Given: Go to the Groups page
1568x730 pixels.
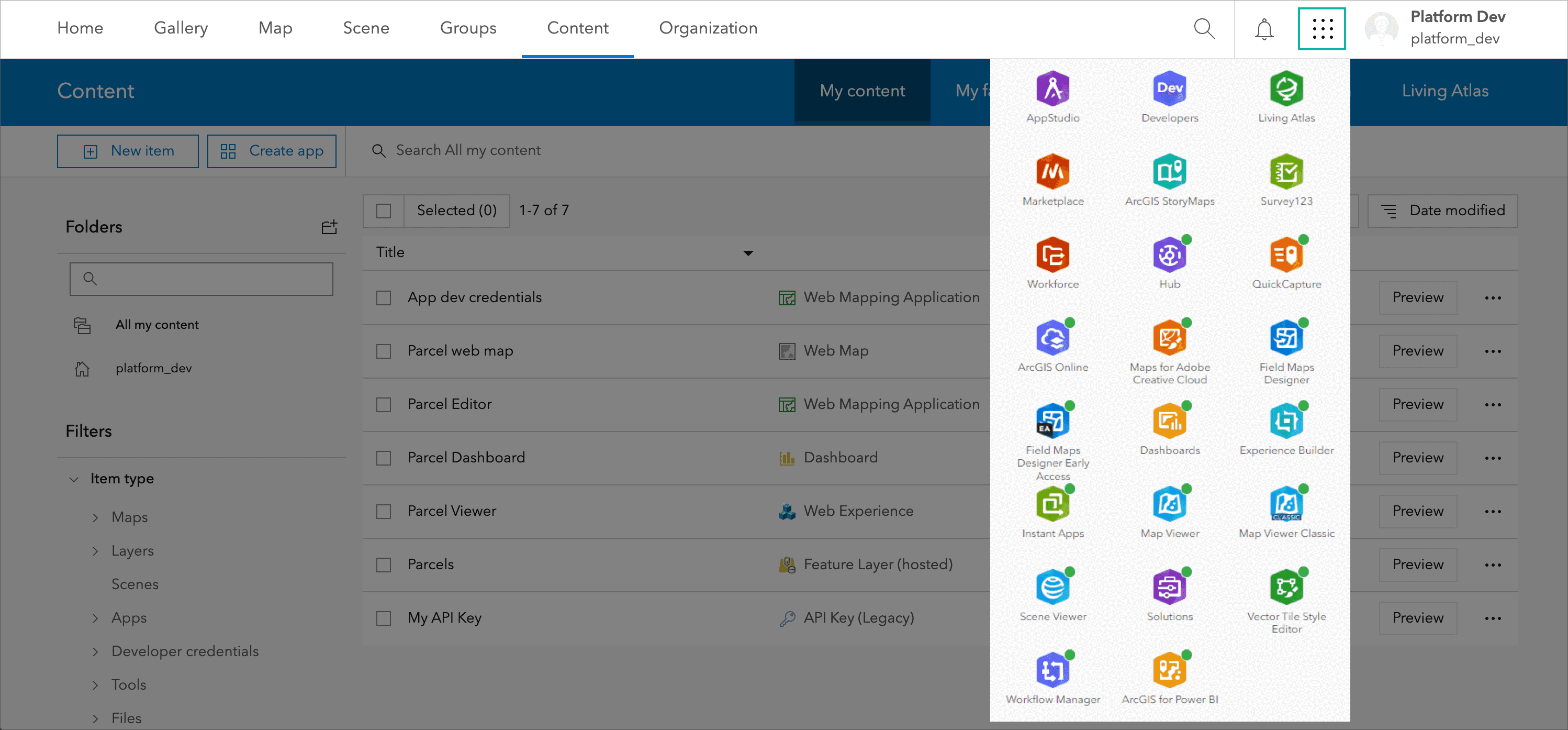Looking at the screenshot, I should tap(468, 28).
